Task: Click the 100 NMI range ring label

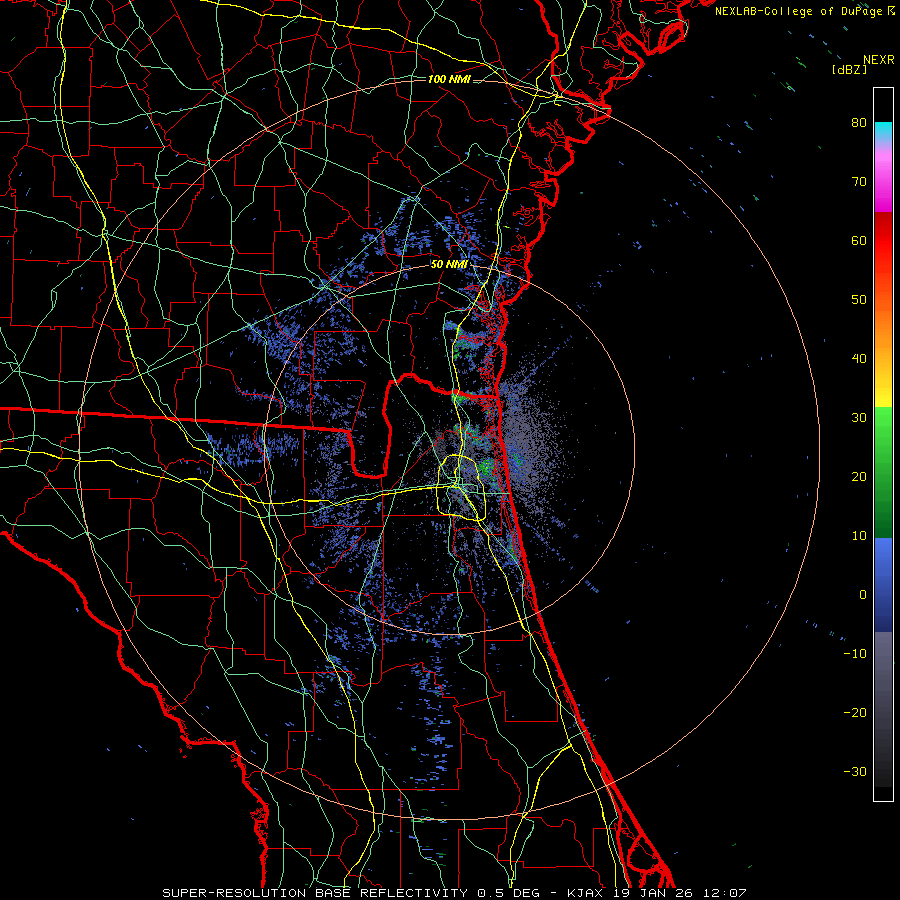Action: [x=449, y=79]
